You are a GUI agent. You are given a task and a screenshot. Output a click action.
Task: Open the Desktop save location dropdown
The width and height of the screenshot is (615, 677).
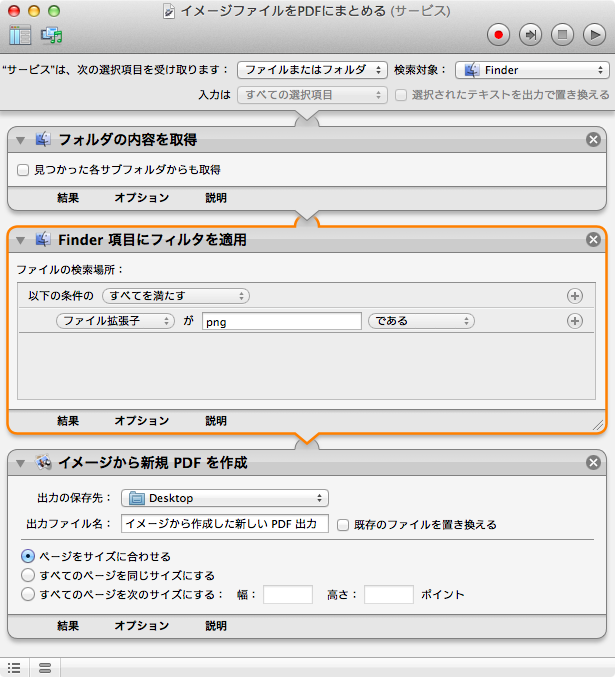click(225, 498)
